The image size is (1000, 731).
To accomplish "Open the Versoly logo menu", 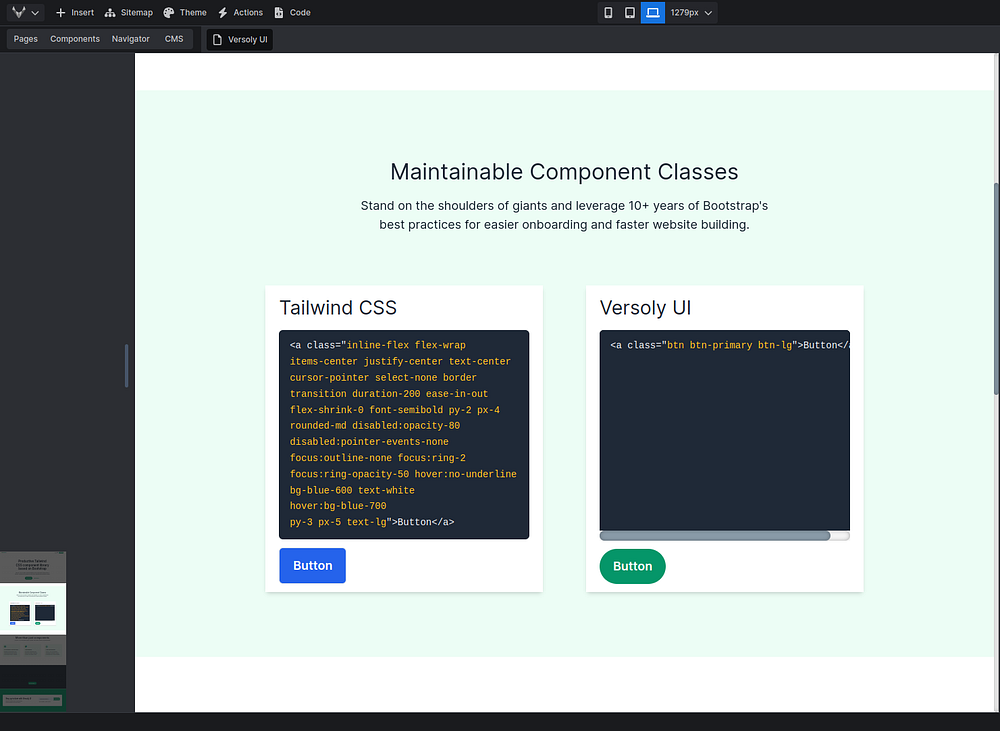I will click(x=26, y=12).
